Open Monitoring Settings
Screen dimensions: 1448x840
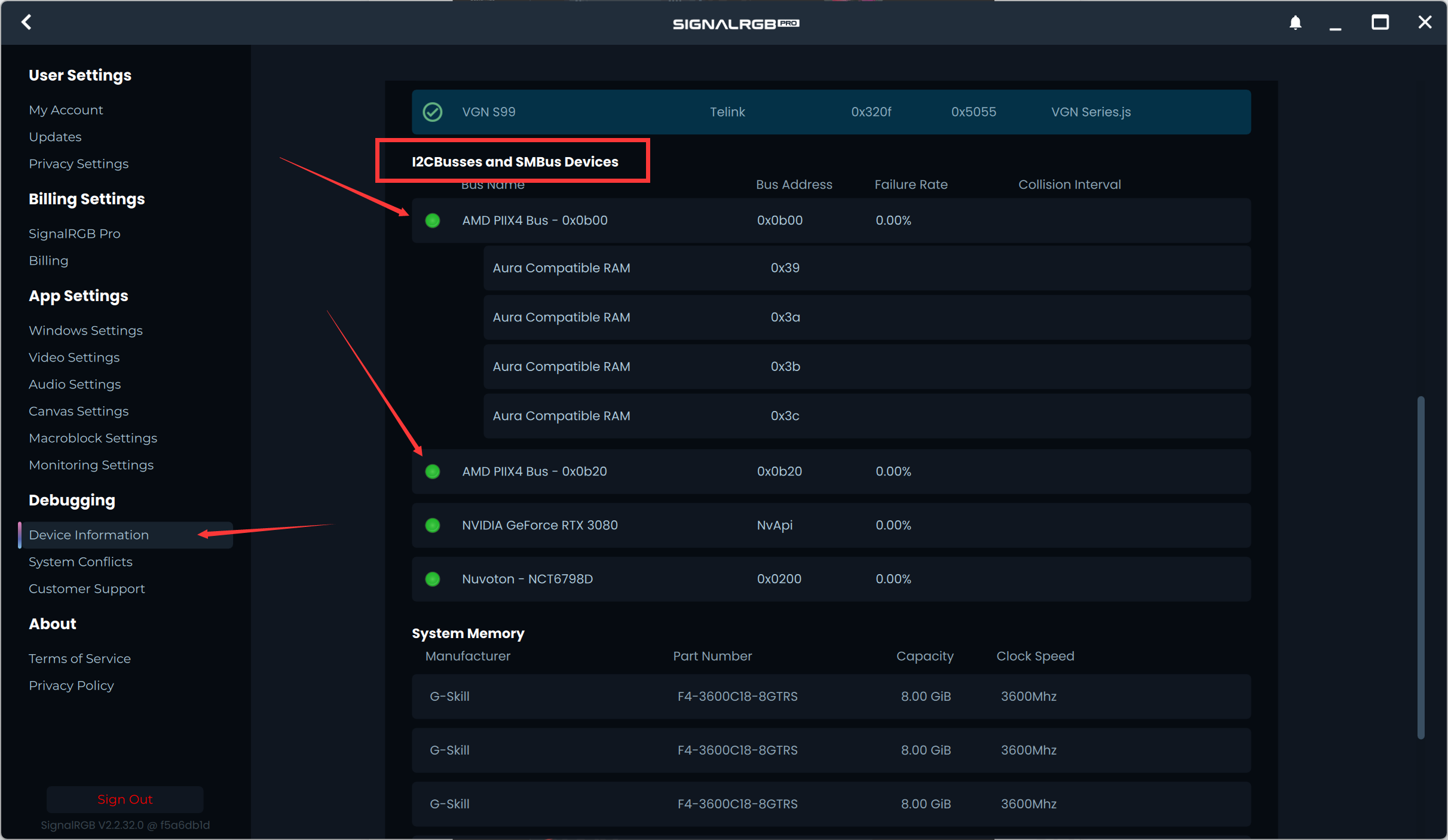(91, 465)
